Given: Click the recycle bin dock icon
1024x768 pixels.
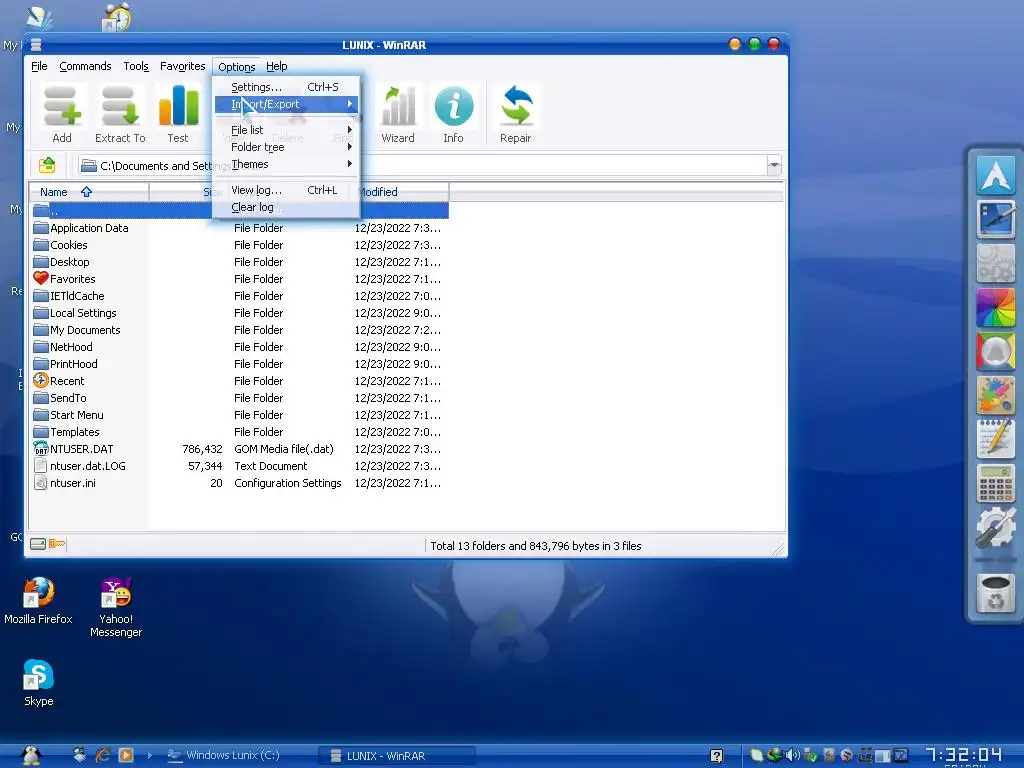Looking at the screenshot, I should (x=996, y=593).
